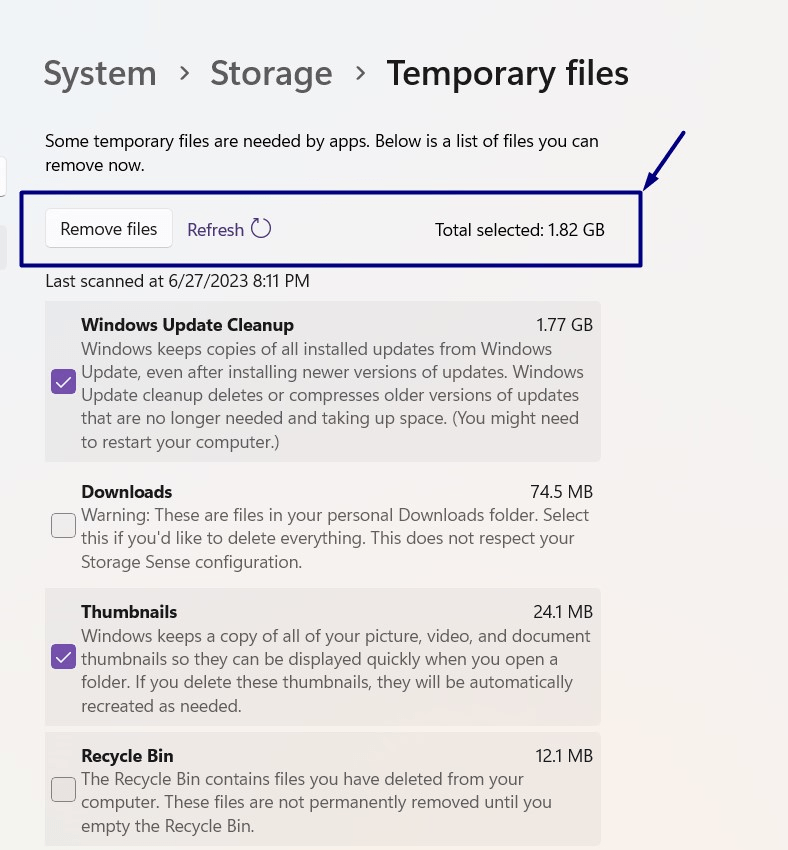Click chevron between System and Storage
This screenshot has width=788, height=850.
(x=184, y=73)
